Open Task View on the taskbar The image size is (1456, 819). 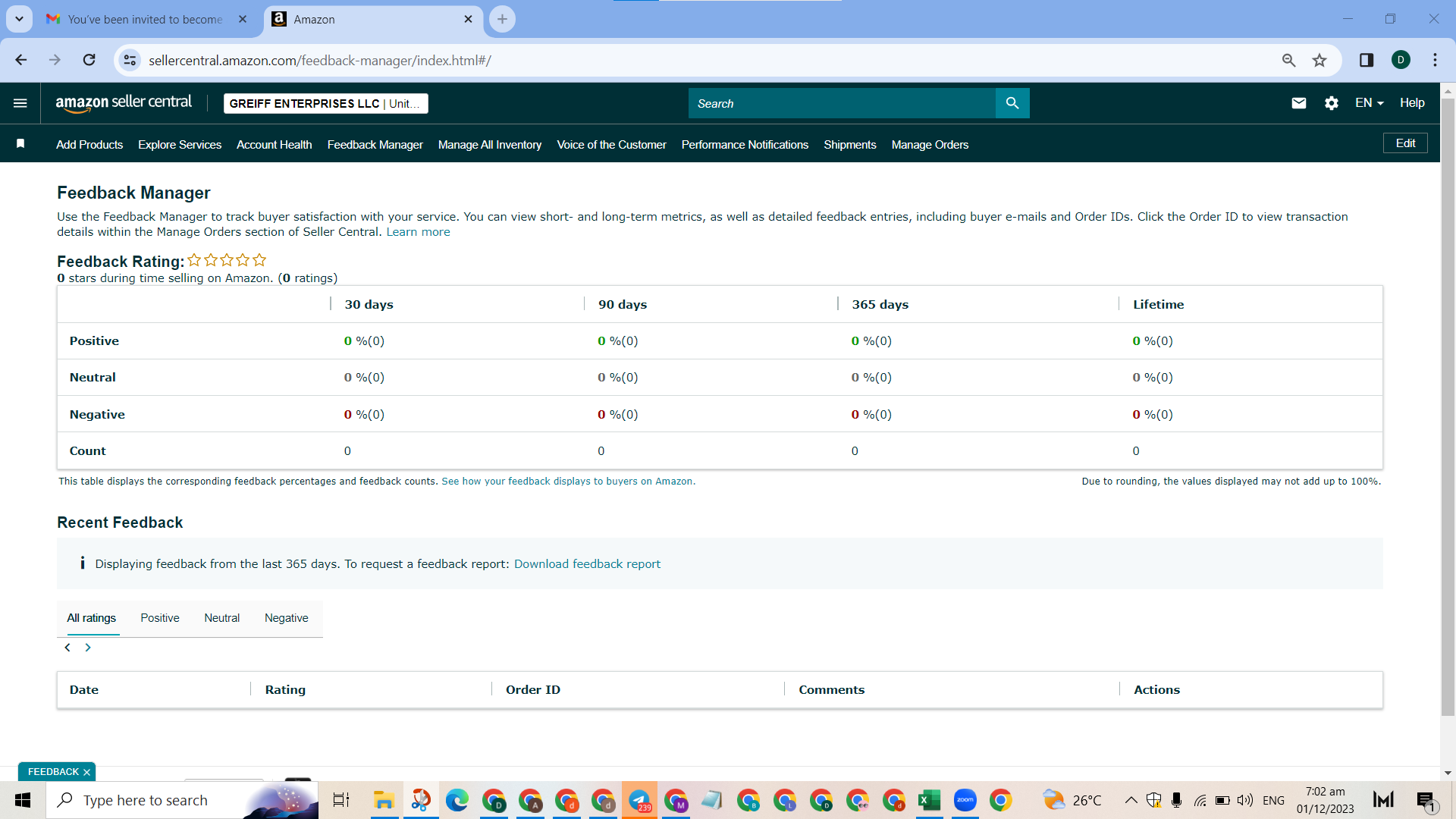pos(341,800)
